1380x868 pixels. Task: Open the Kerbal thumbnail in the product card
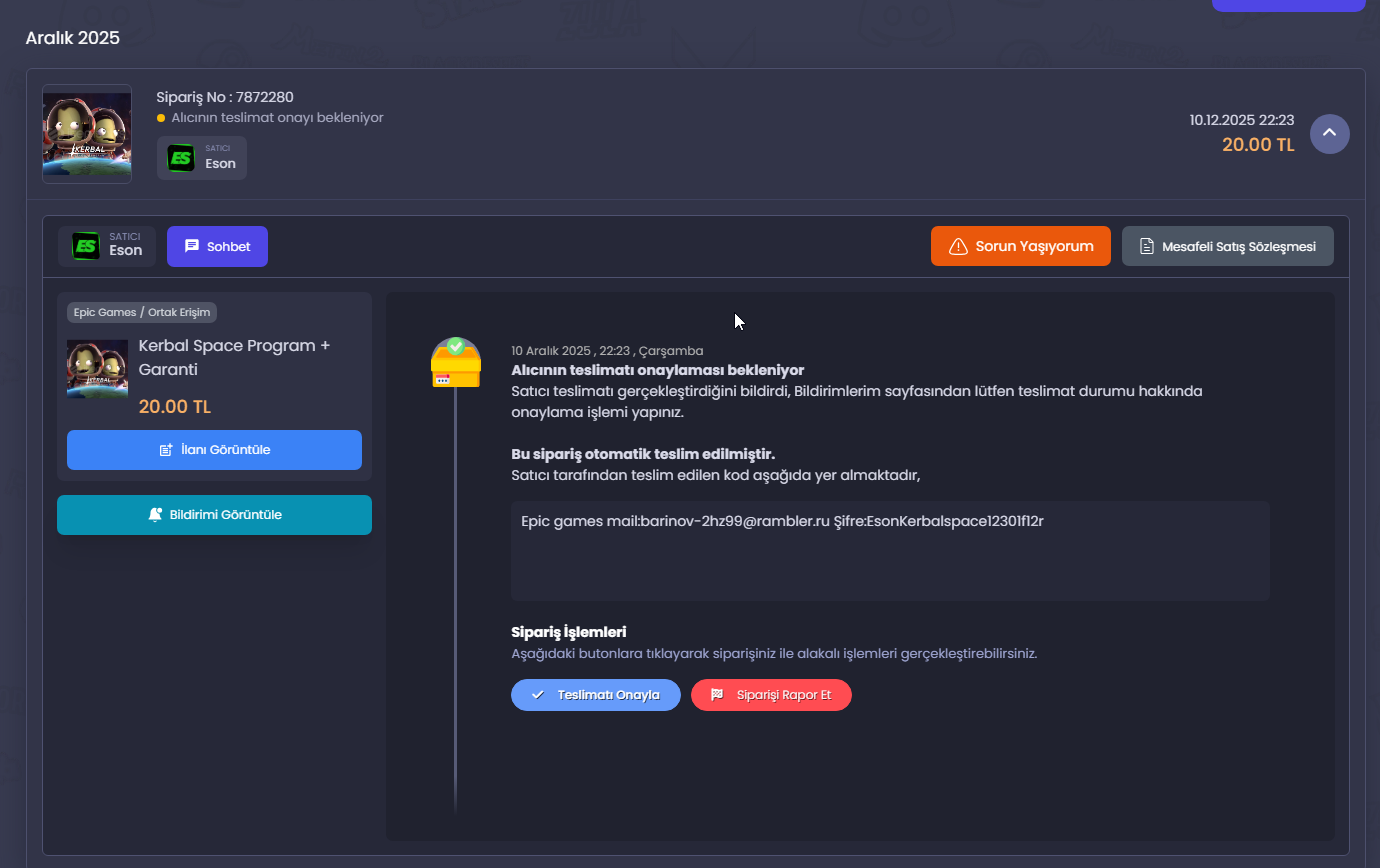coord(97,369)
